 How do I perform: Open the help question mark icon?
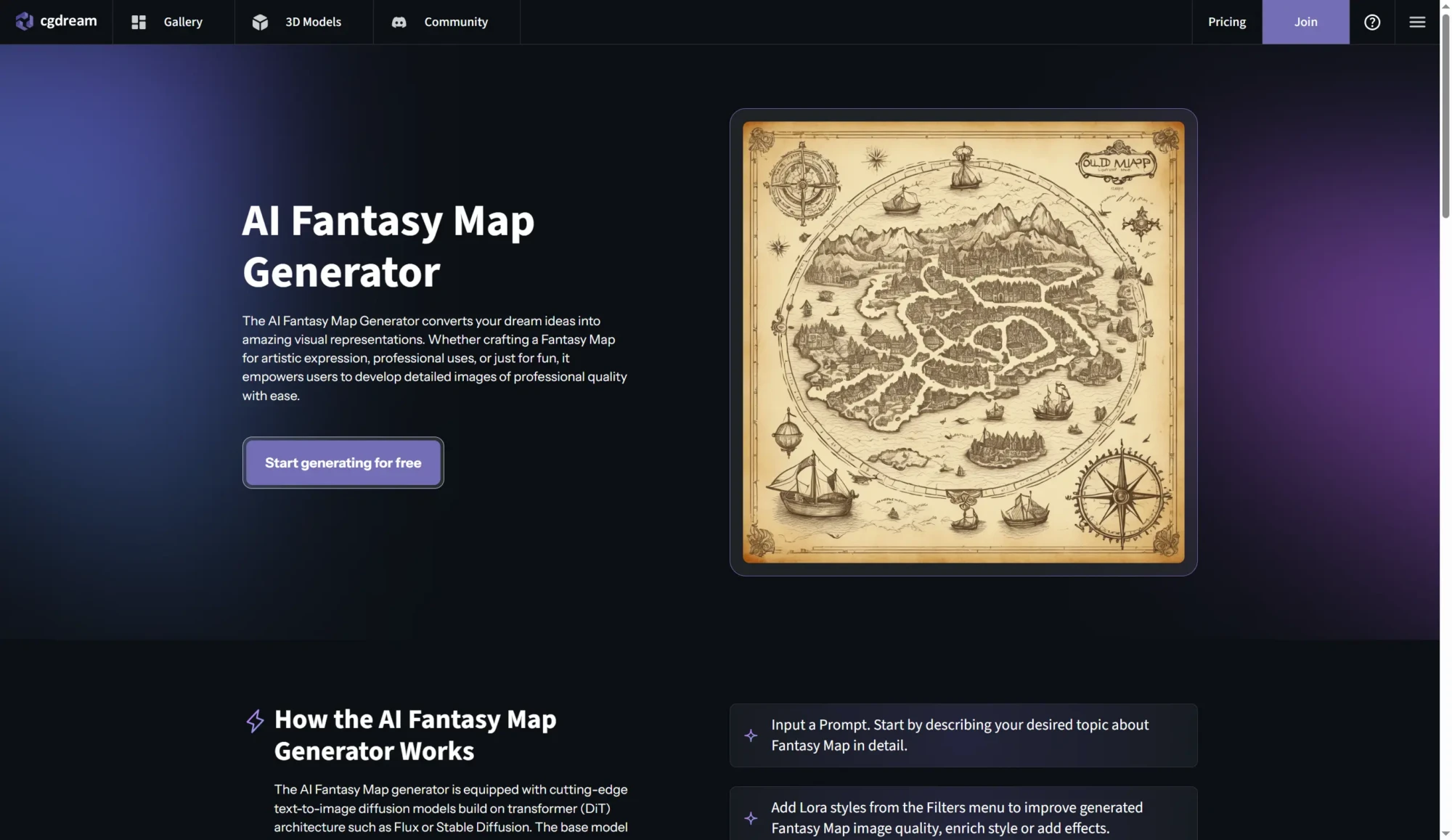point(1371,22)
